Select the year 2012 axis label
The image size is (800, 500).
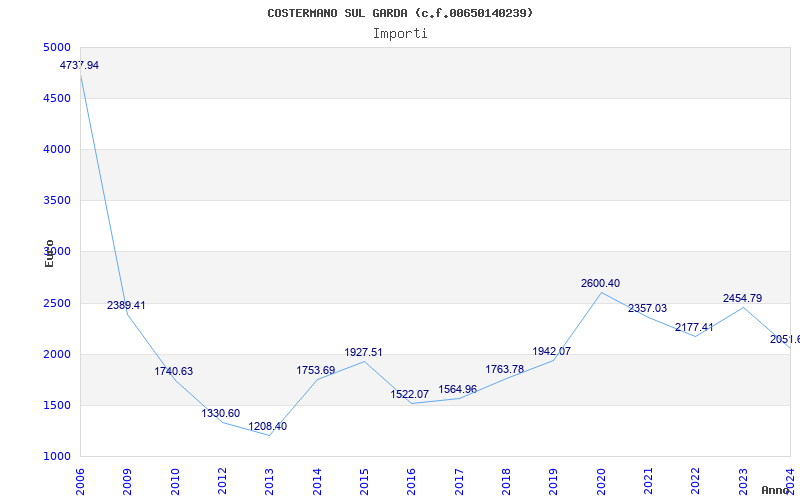(222, 482)
